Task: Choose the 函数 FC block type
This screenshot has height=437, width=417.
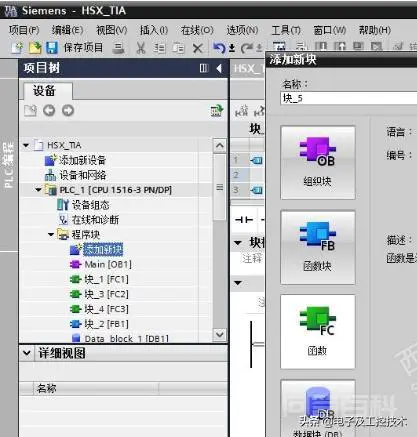Action: pyautogui.click(x=318, y=332)
